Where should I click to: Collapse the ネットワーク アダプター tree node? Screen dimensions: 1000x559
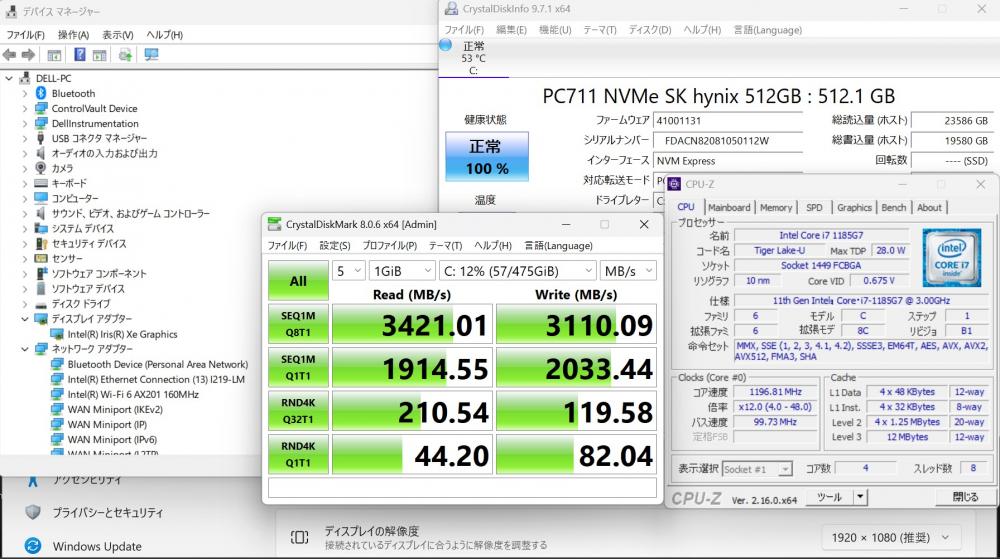coord(25,349)
